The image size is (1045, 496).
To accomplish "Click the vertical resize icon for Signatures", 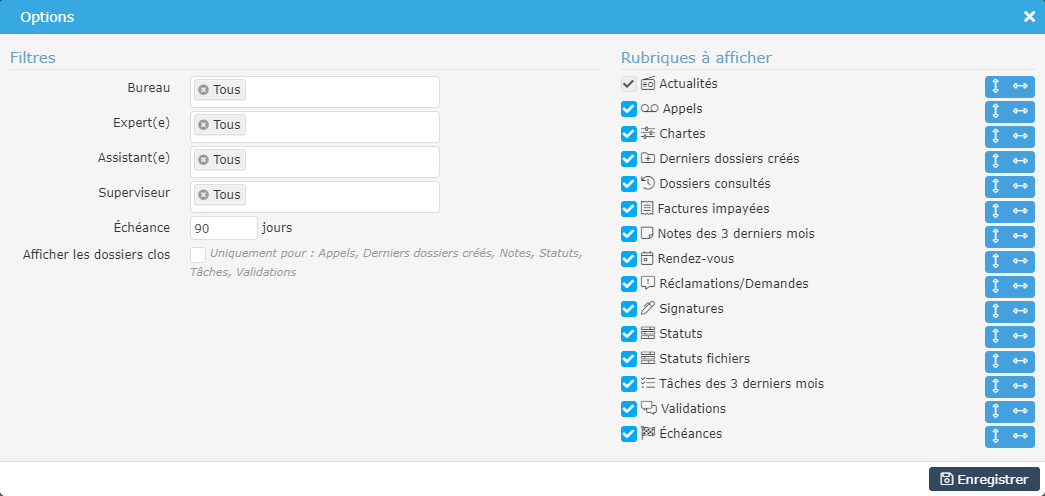I will click(x=997, y=311).
